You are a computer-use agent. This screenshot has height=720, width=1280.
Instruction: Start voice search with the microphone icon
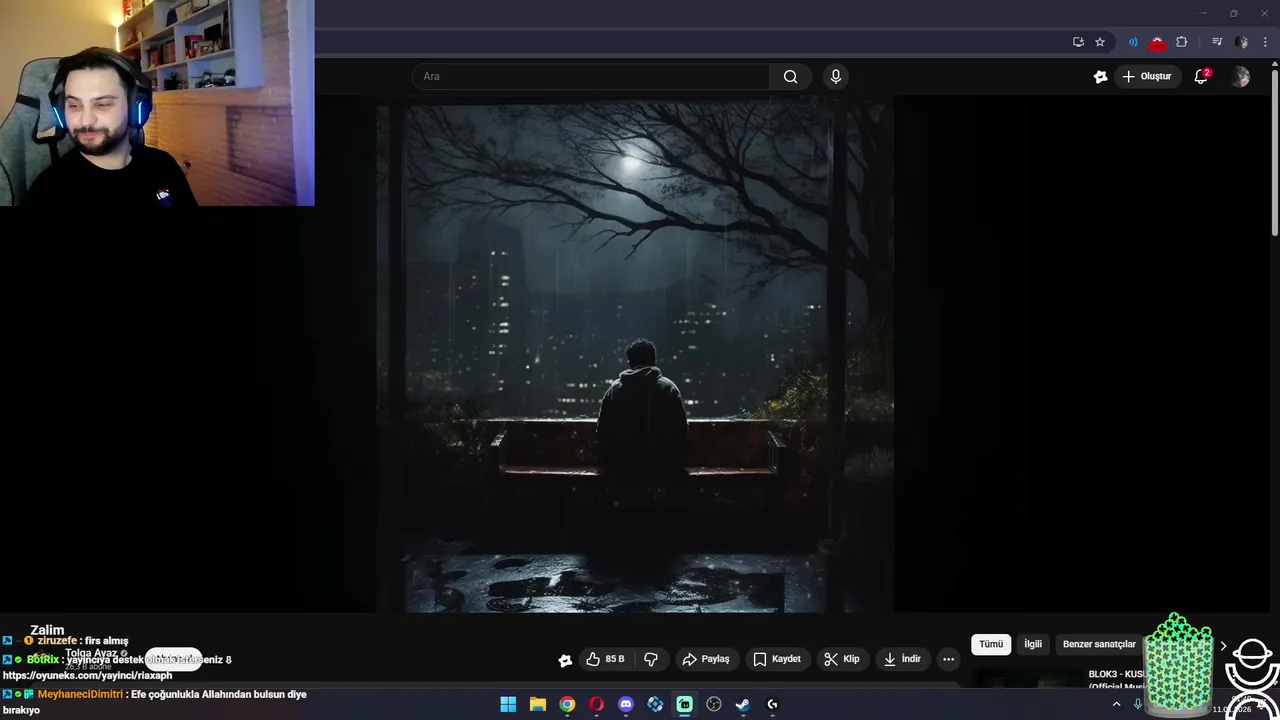pos(836,77)
